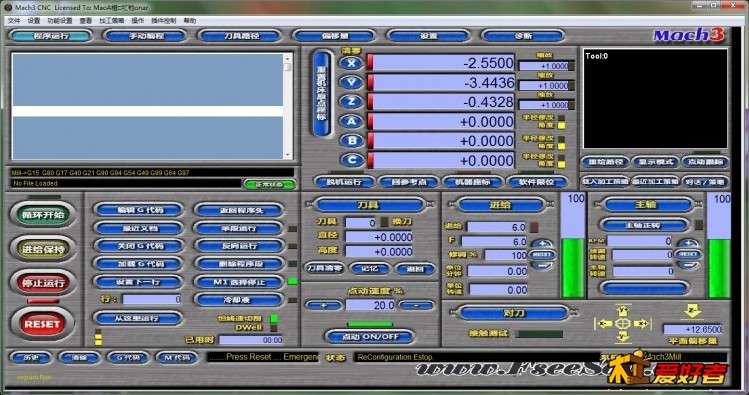Increase spindle speed with the plus button
Image resolution: width=749 pixels, height=395 pixels.
[688, 244]
